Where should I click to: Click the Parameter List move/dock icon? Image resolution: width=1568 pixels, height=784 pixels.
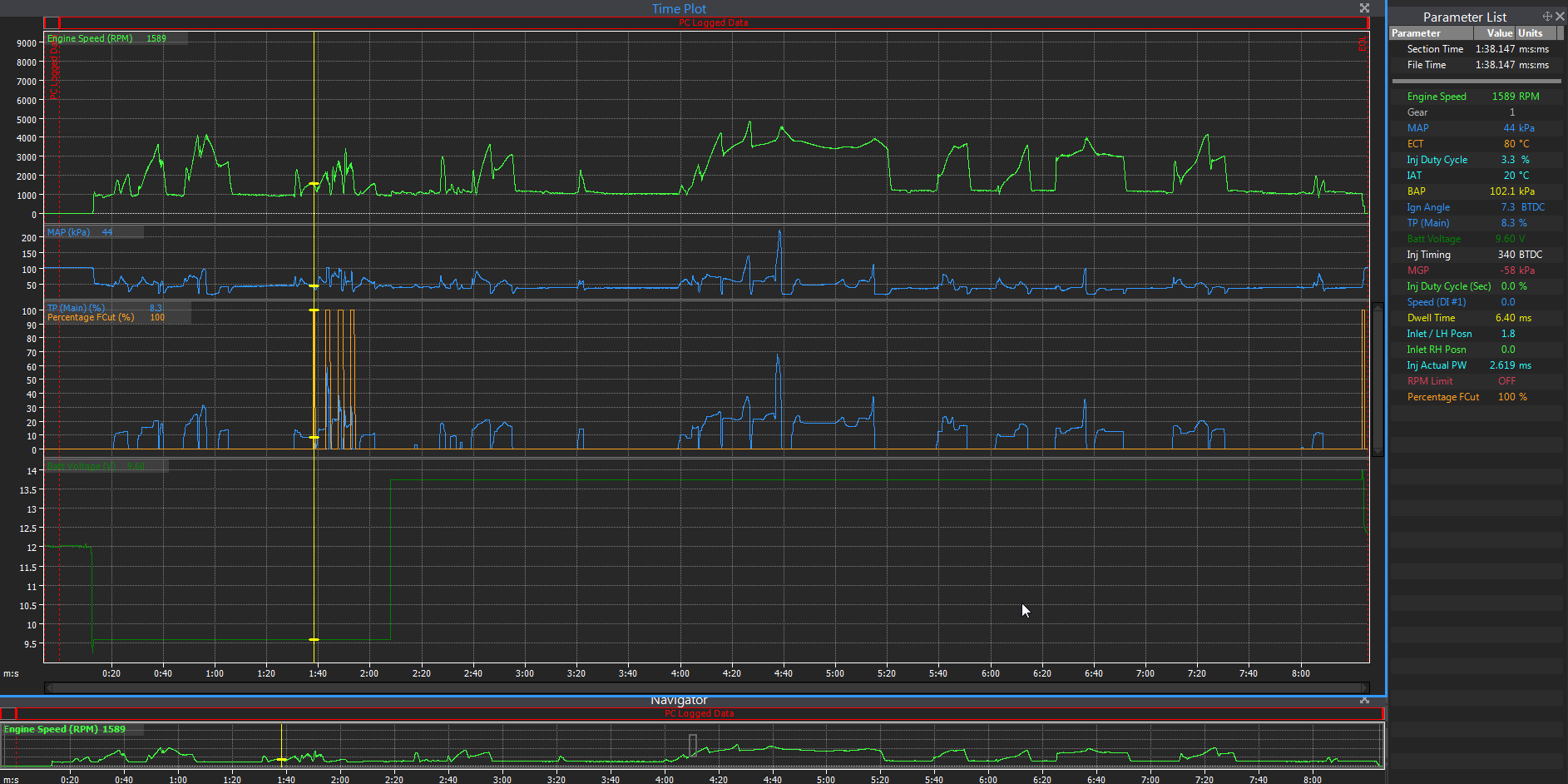coord(1547,17)
